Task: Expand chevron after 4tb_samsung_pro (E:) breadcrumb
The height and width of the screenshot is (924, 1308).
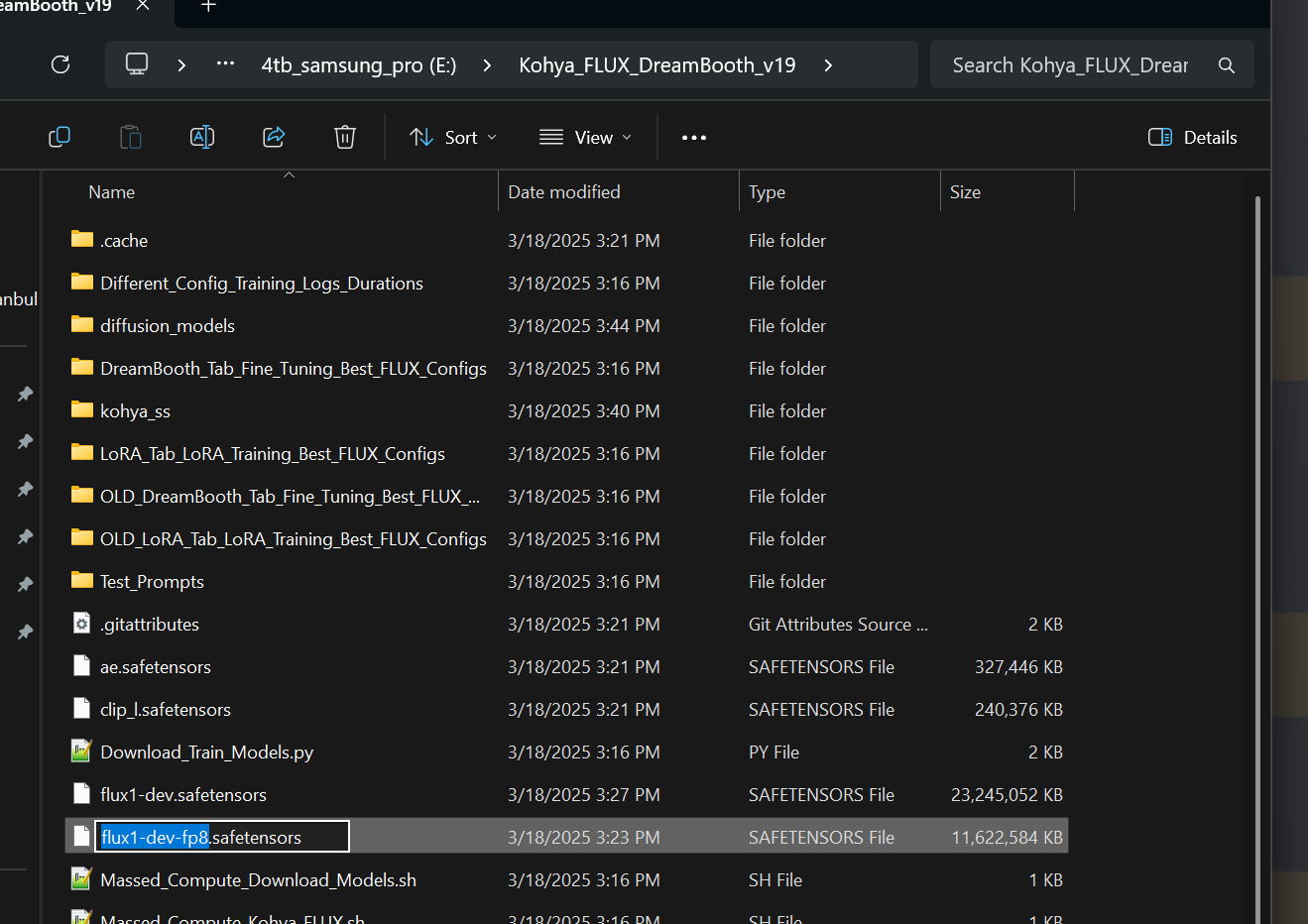Action: click(x=487, y=65)
